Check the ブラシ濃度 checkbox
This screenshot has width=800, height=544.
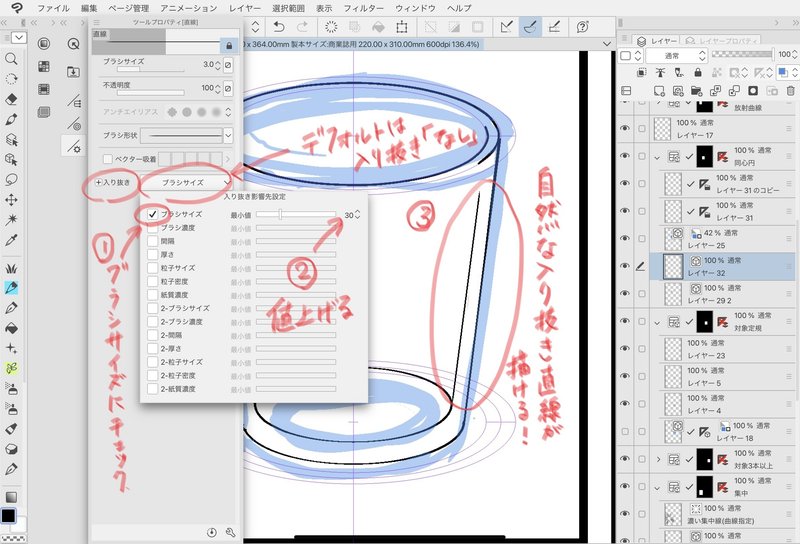pyautogui.click(x=152, y=228)
